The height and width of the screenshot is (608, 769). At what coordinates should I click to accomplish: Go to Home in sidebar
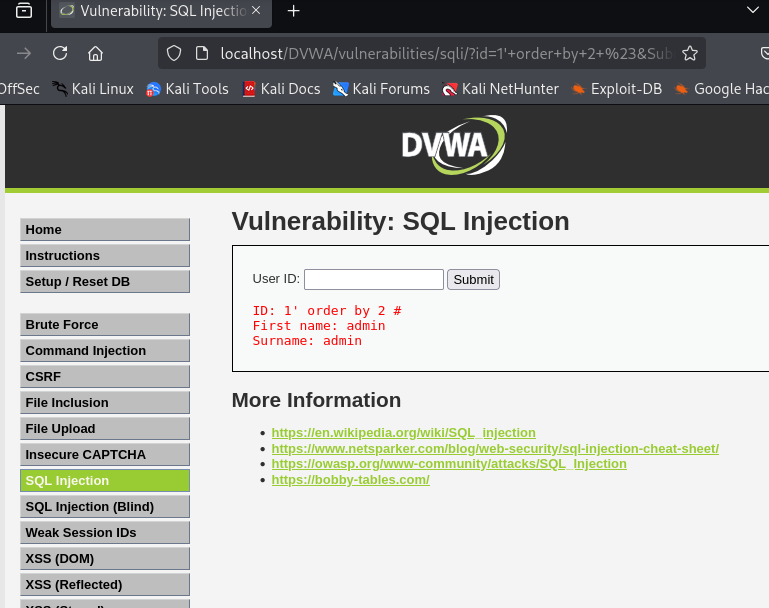105,229
